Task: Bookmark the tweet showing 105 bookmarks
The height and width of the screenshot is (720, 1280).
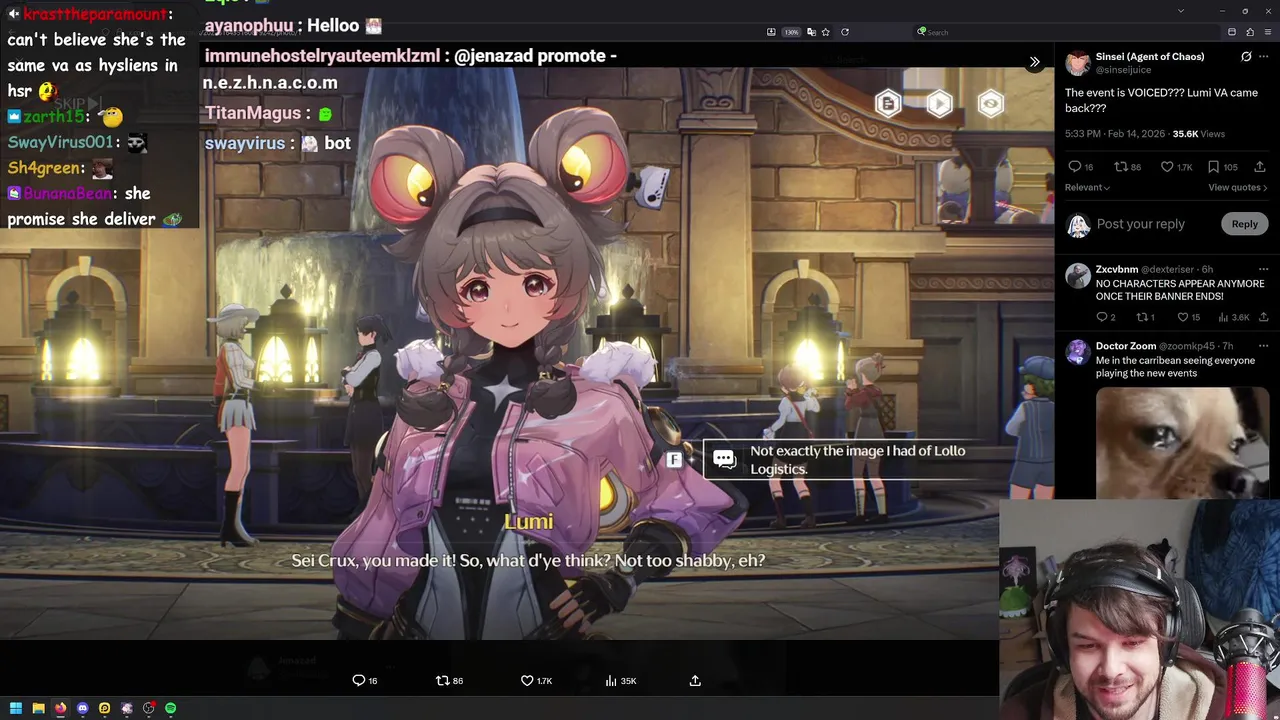Action: pos(1222,167)
